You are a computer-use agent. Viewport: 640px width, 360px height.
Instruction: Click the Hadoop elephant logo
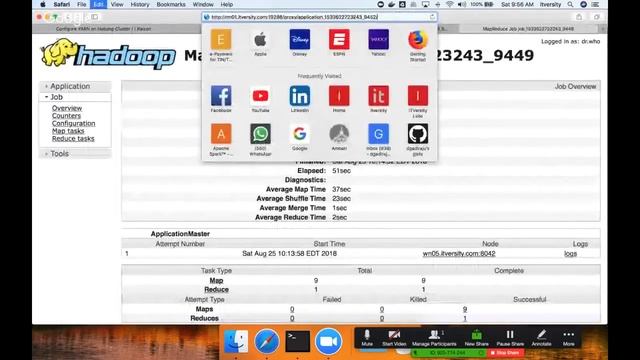[108, 53]
